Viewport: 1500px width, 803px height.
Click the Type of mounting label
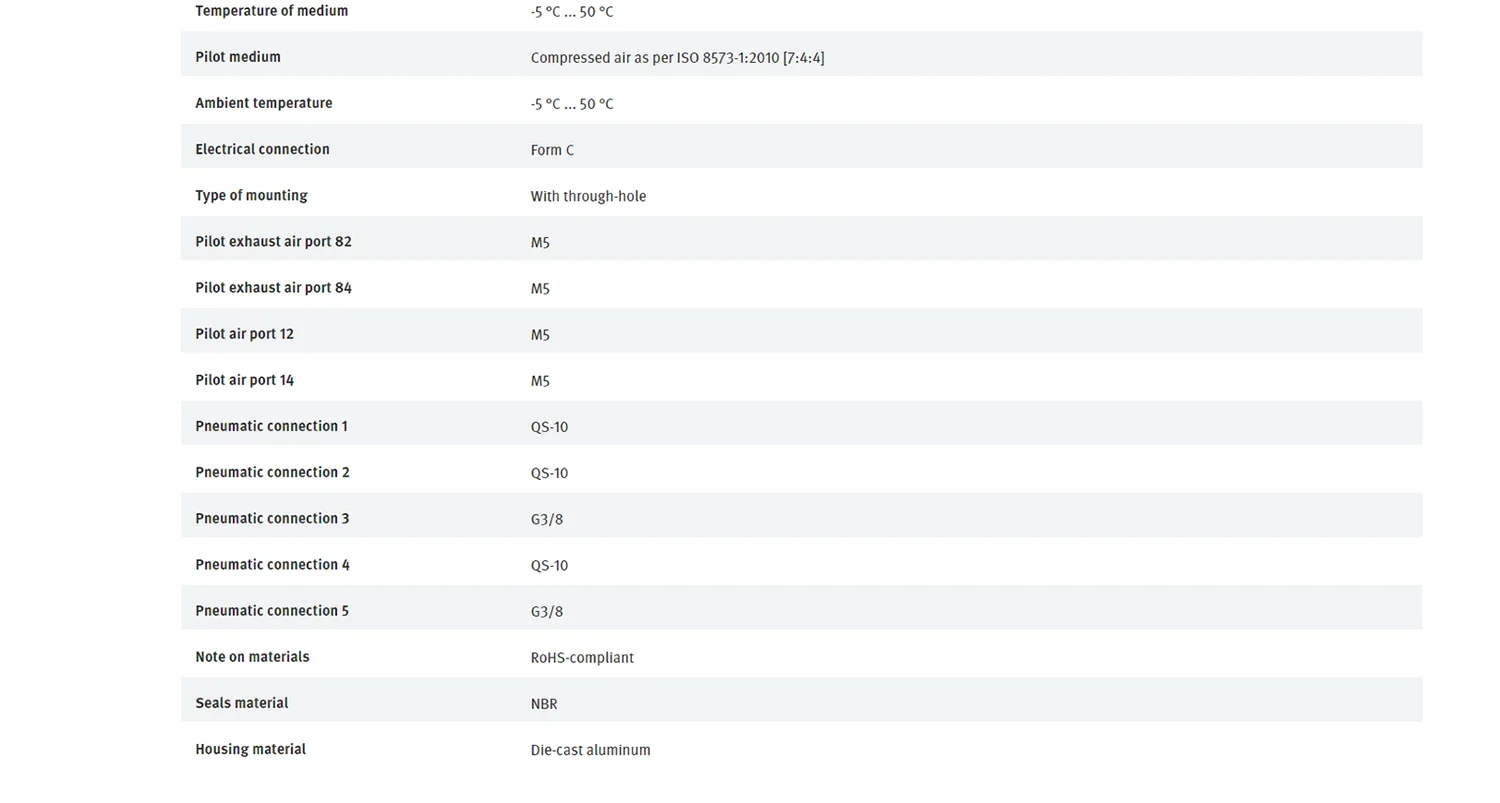pyautogui.click(x=251, y=196)
